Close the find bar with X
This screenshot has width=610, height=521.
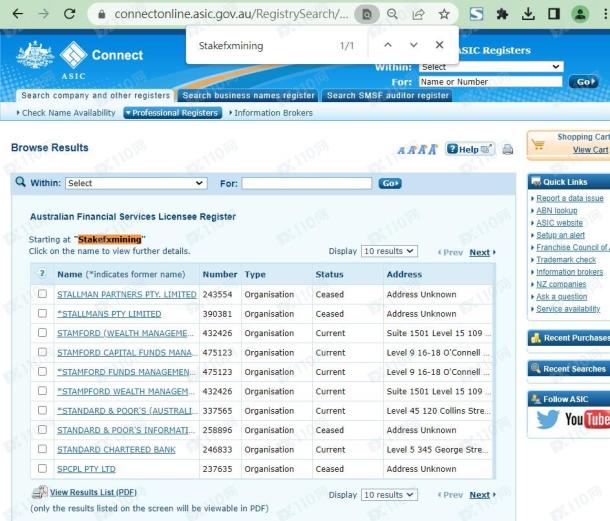(x=440, y=45)
